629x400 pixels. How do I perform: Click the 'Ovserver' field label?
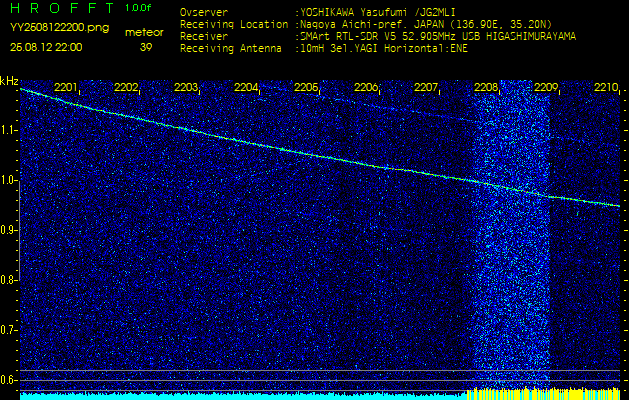(x=204, y=12)
